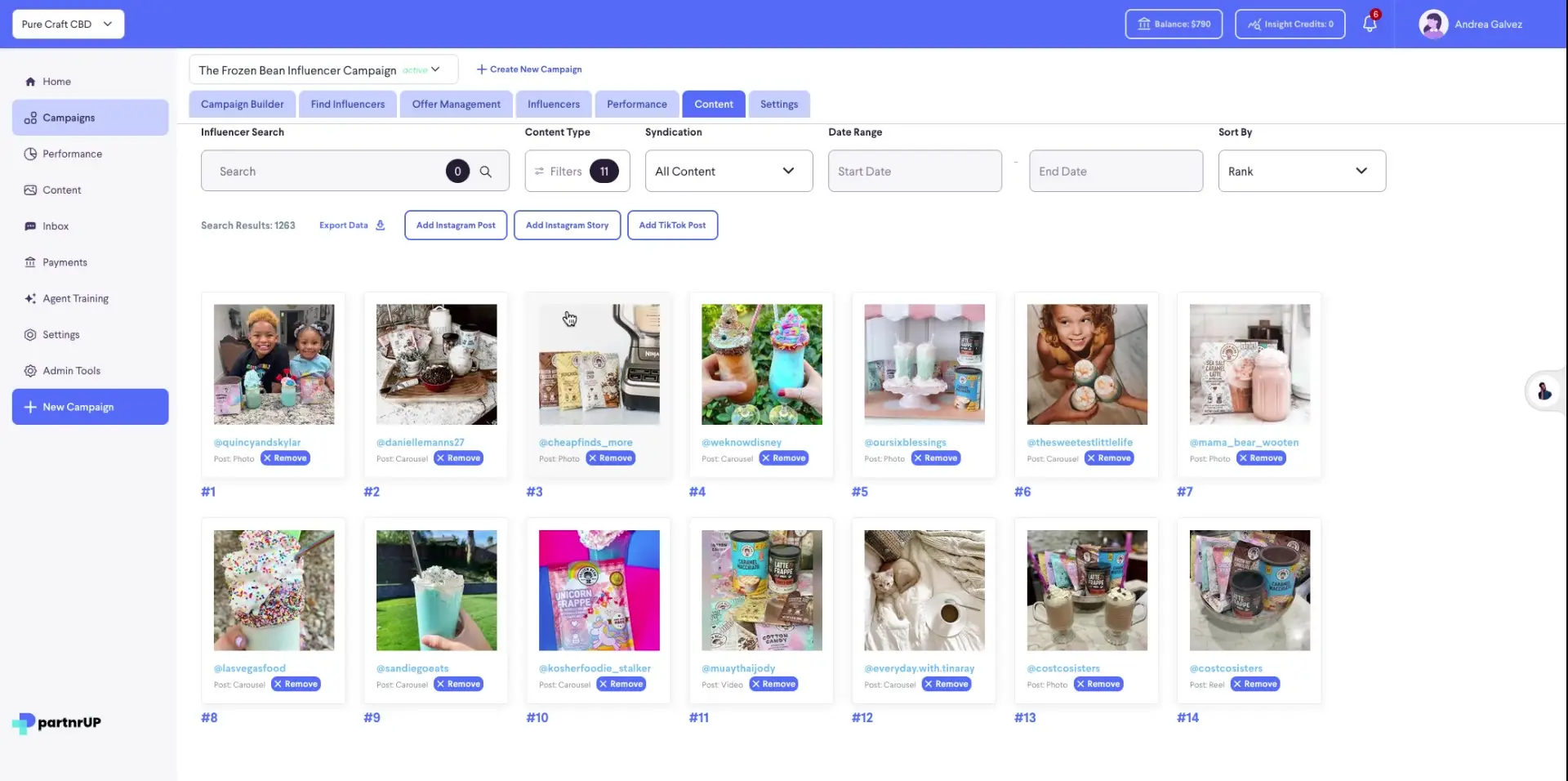Open Admin Tools in the sidebar
This screenshot has height=781, width=1568.
71,370
